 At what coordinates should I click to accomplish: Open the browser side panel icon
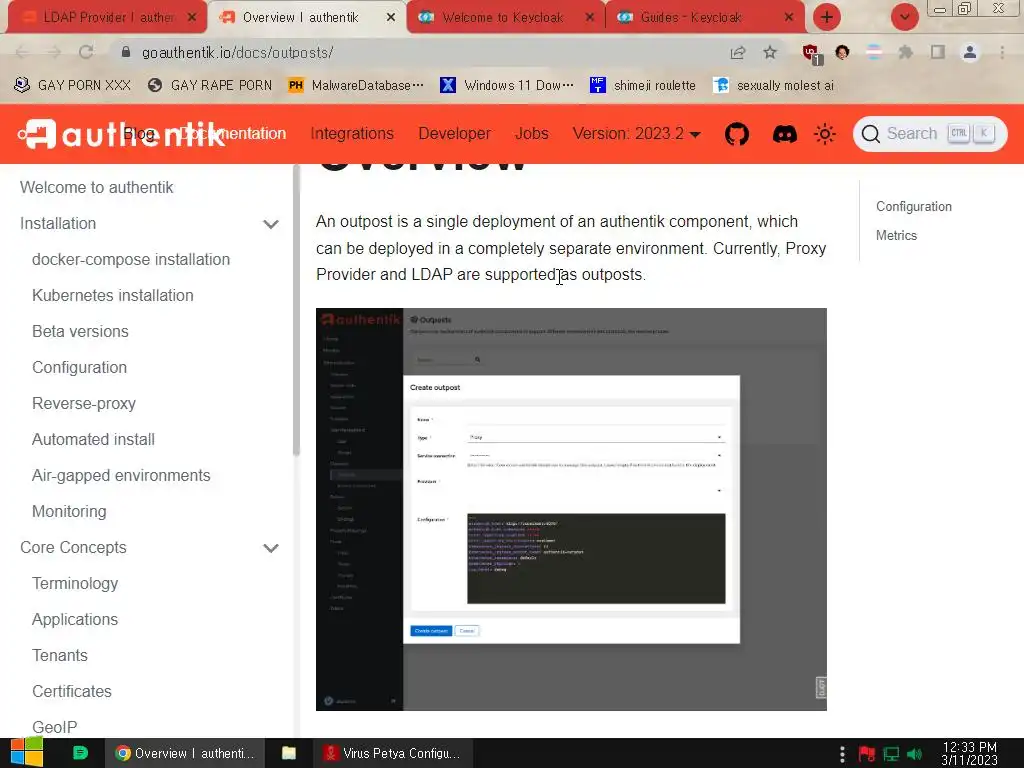pos(938,52)
